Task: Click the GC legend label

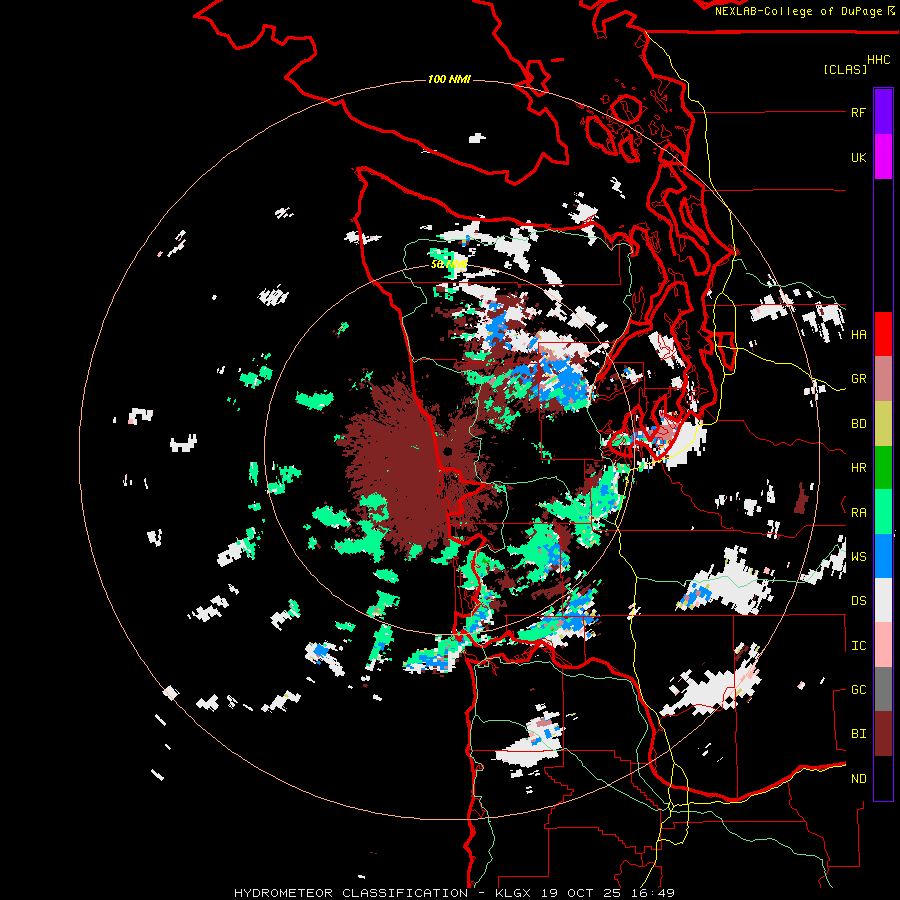Action: pyautogui.click(x=858, y=690)
